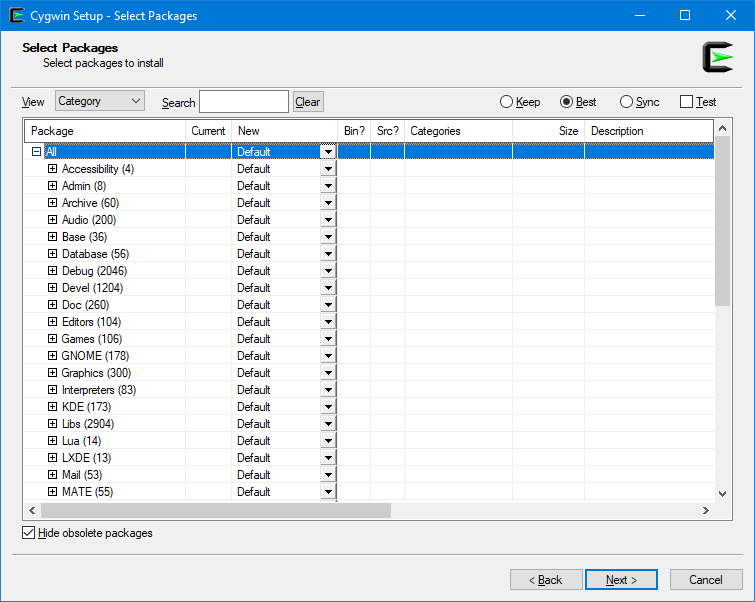
Task: Click the Size column header
Action: [548, 131]
